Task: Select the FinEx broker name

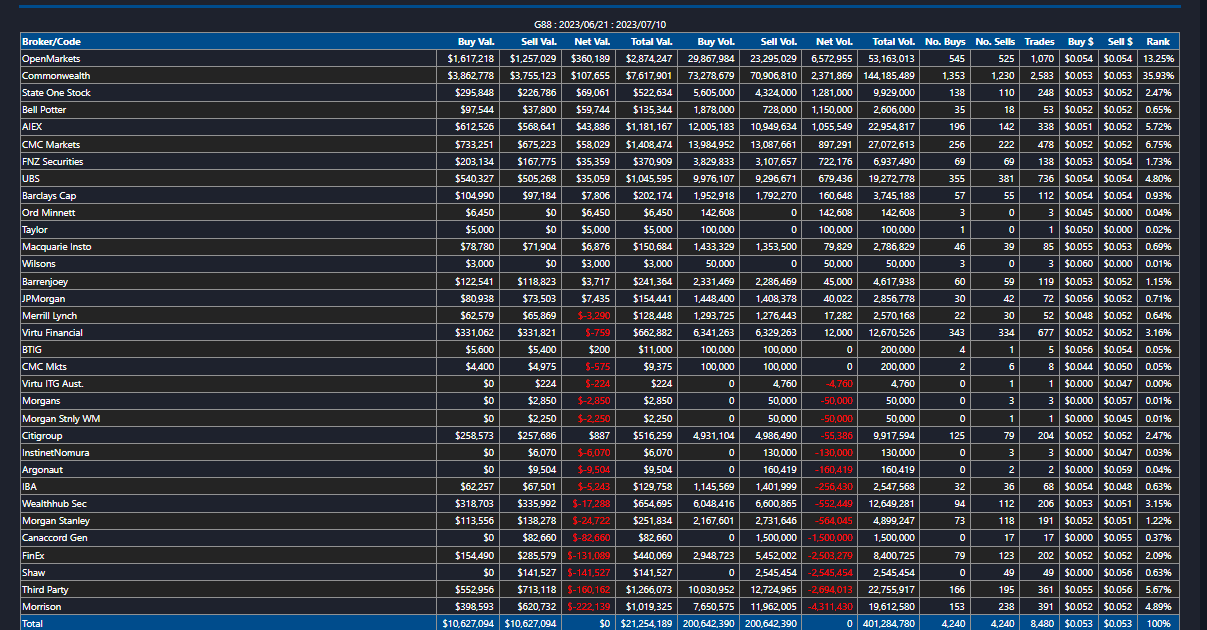Action: coord(34,555)
